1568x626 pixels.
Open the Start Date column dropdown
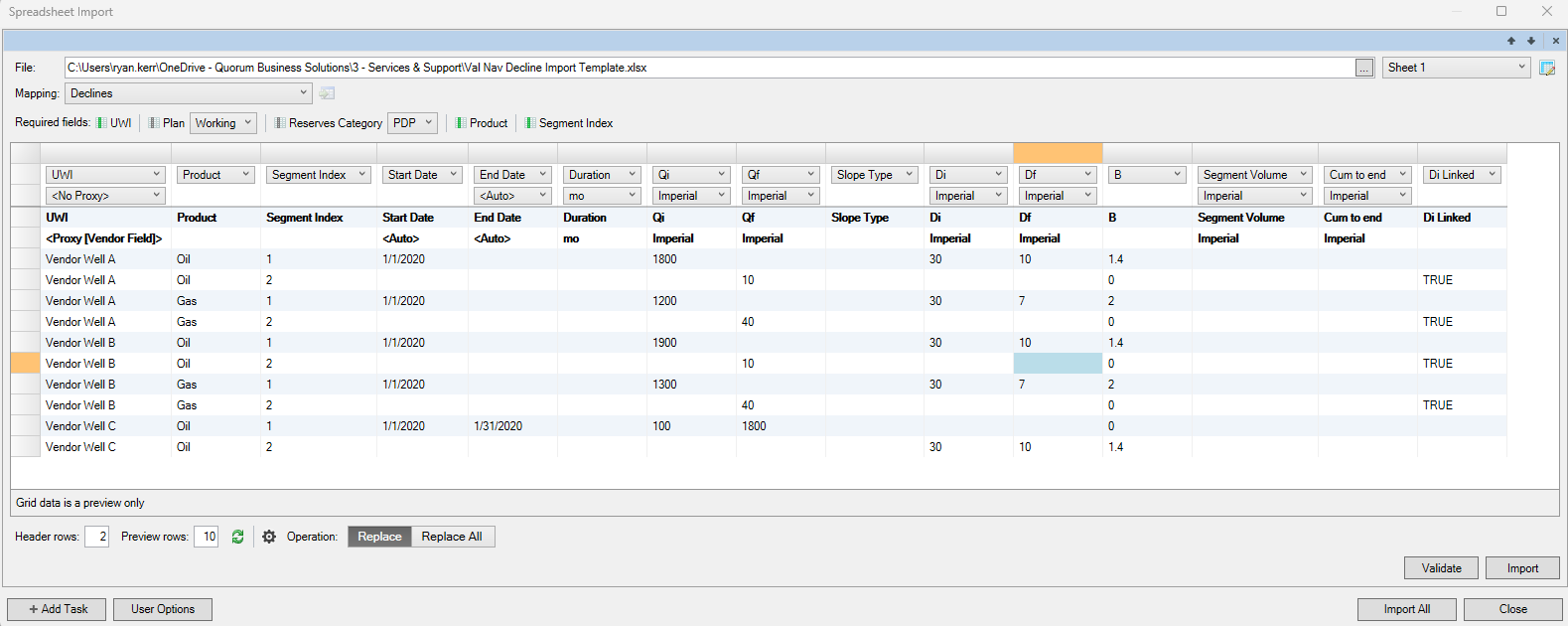pyautogui.click(x=423, y=175)
